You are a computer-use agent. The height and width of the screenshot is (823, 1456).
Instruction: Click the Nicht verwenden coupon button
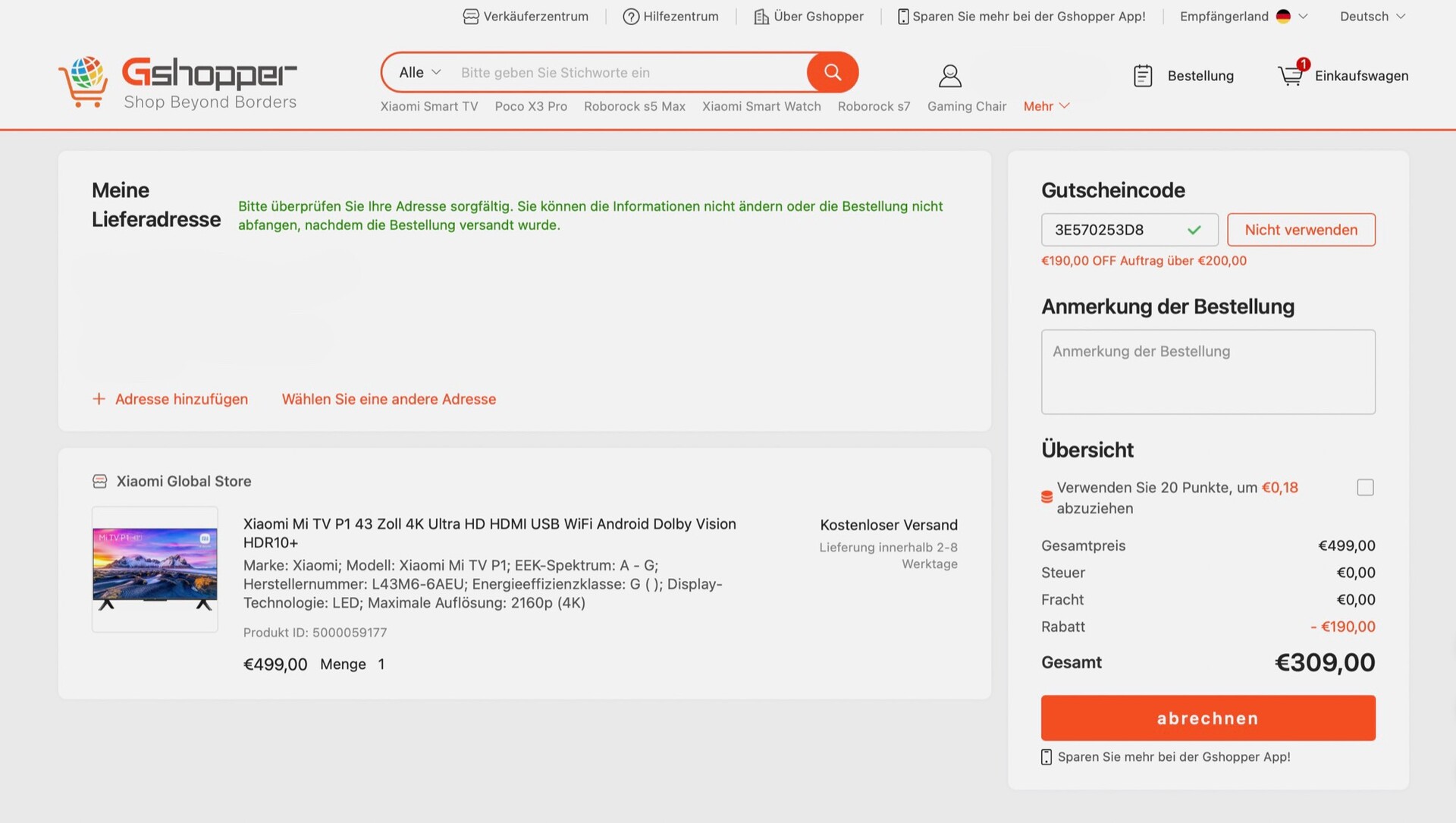tap(1301, 230)
